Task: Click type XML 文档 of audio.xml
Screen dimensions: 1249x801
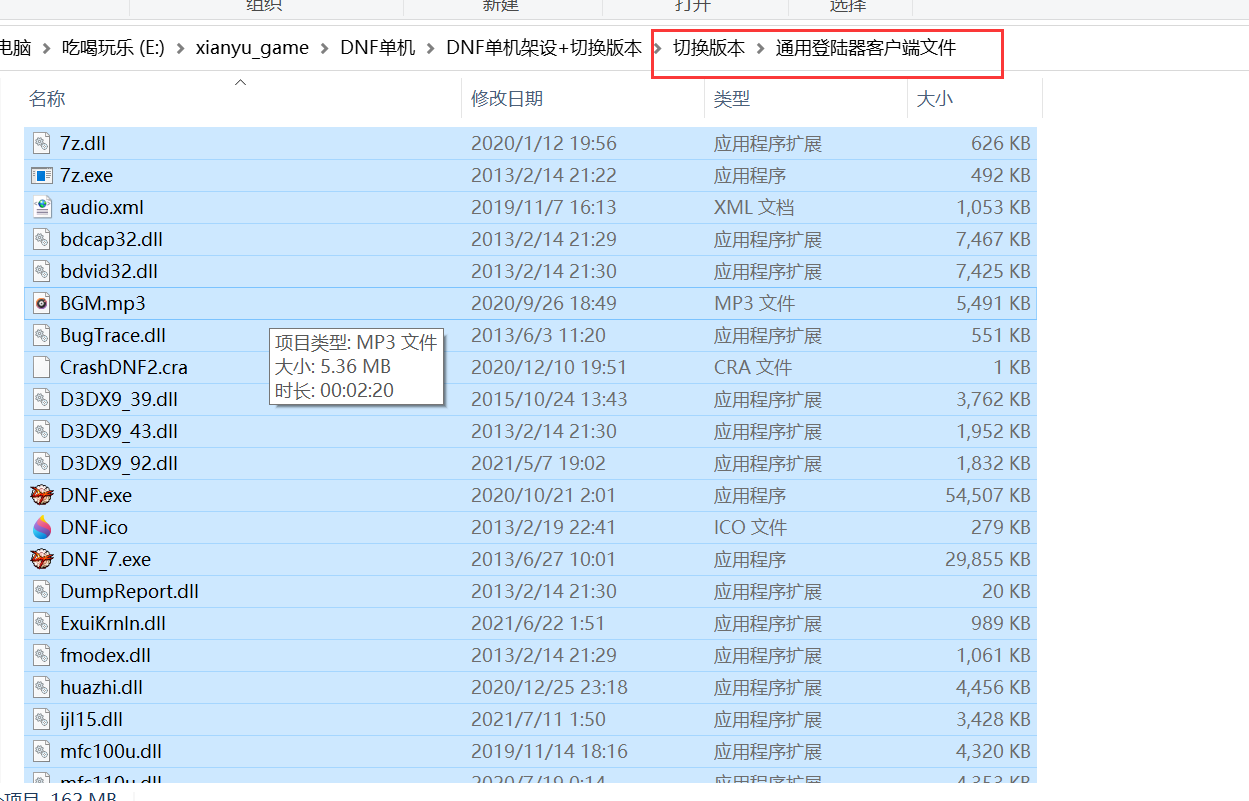Action: click(x=754, y=207)
